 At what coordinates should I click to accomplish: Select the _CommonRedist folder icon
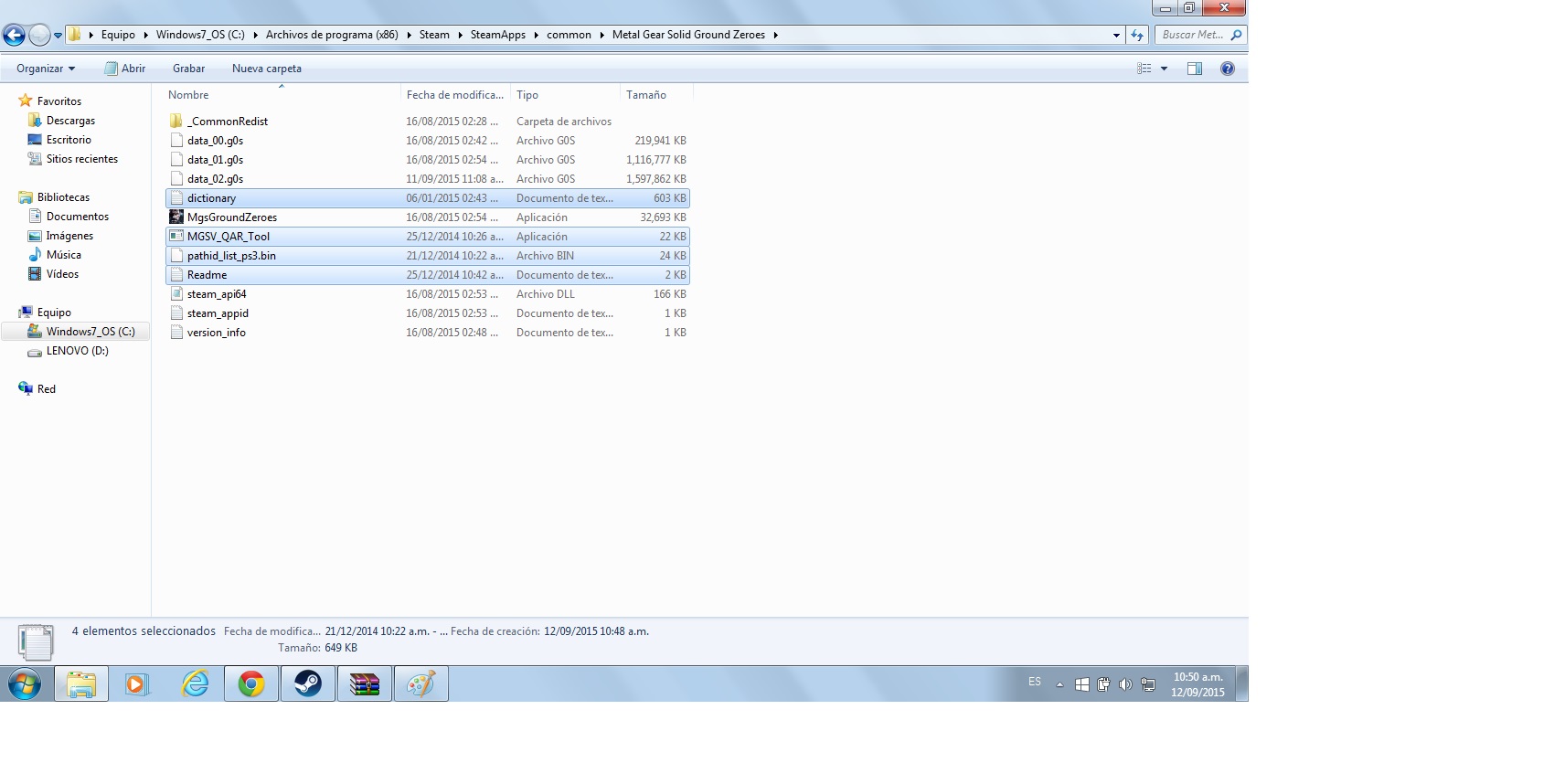pyautogui.click(x=176, y=121)
